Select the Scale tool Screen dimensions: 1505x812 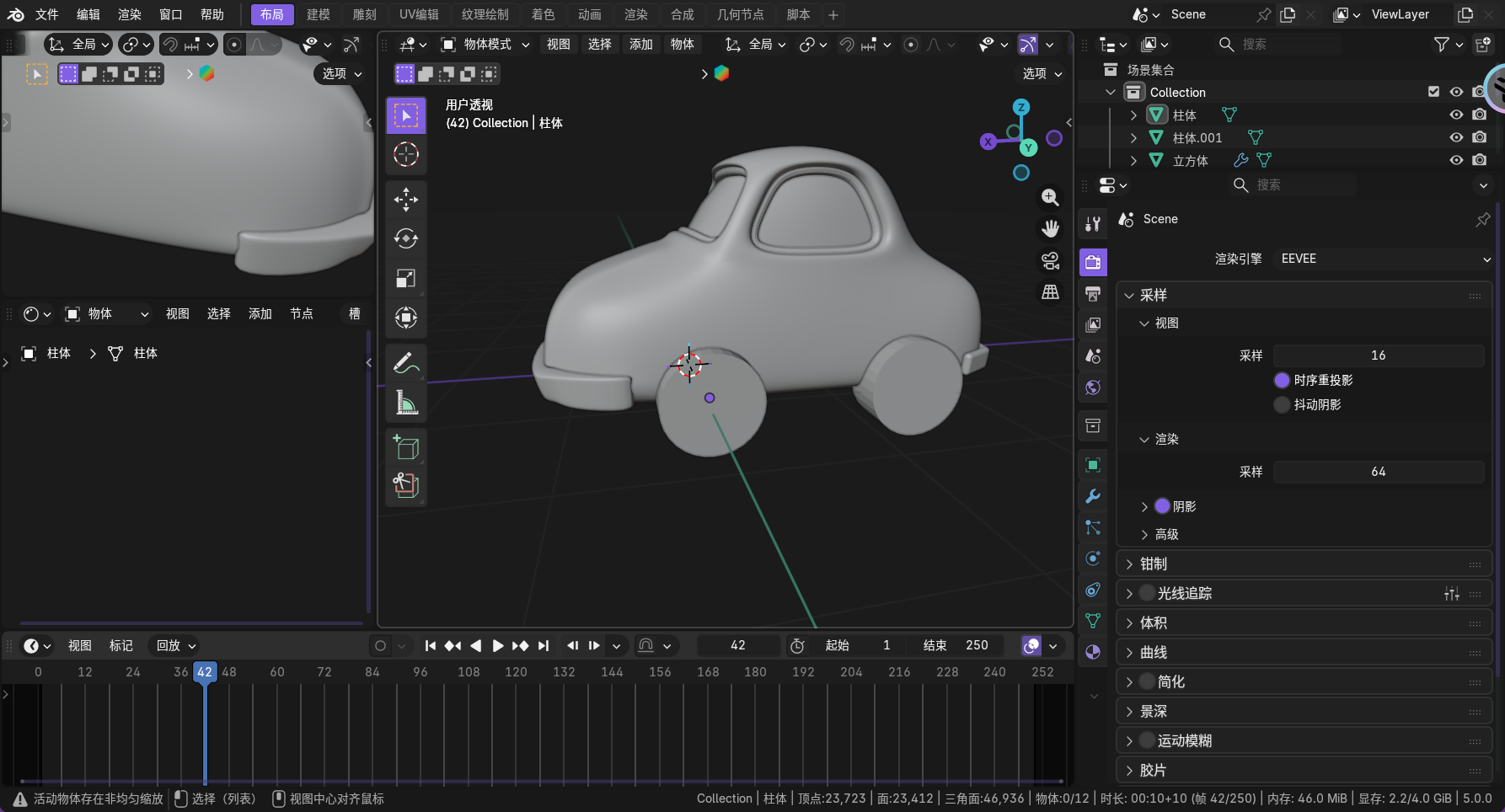pyautogui.click(x=406, y=279)
